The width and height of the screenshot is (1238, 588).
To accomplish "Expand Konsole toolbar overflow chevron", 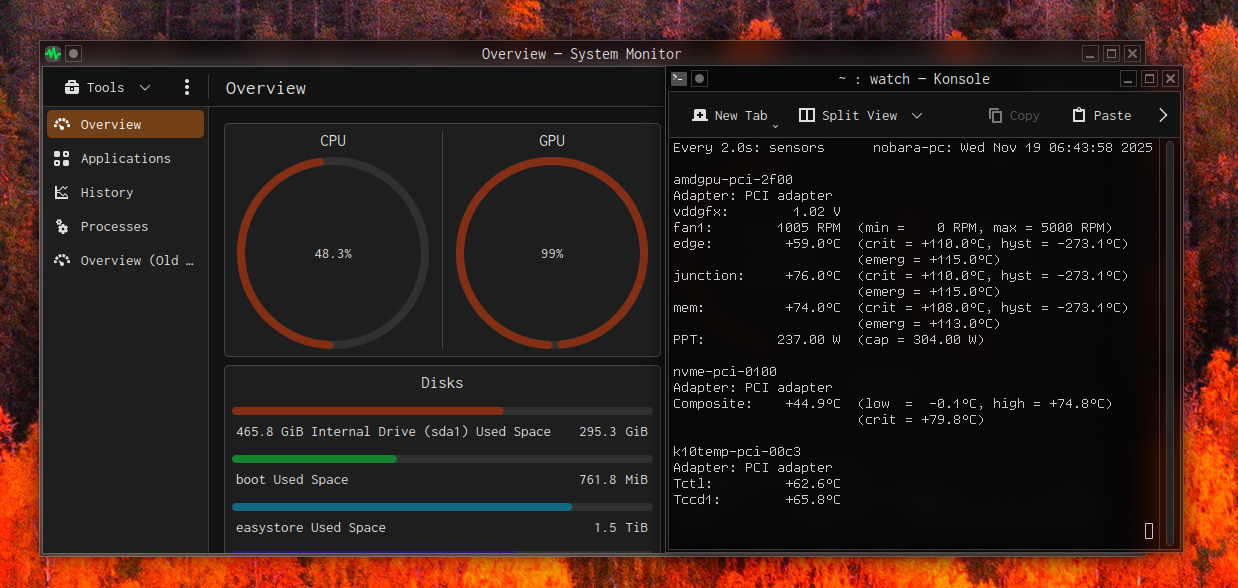I will [x=1163, y=116].
